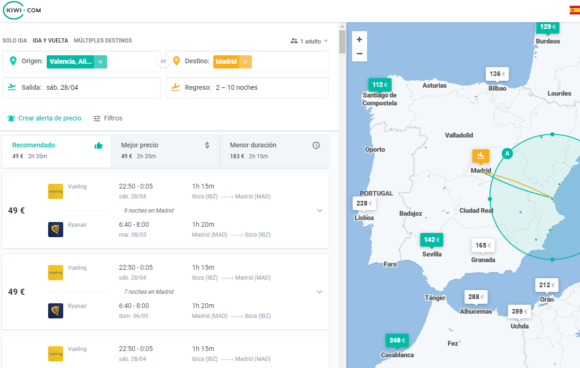Click the dollar icon on Mejor precio
The width and height of the screenshot is (580, 368).
[207, 145]
